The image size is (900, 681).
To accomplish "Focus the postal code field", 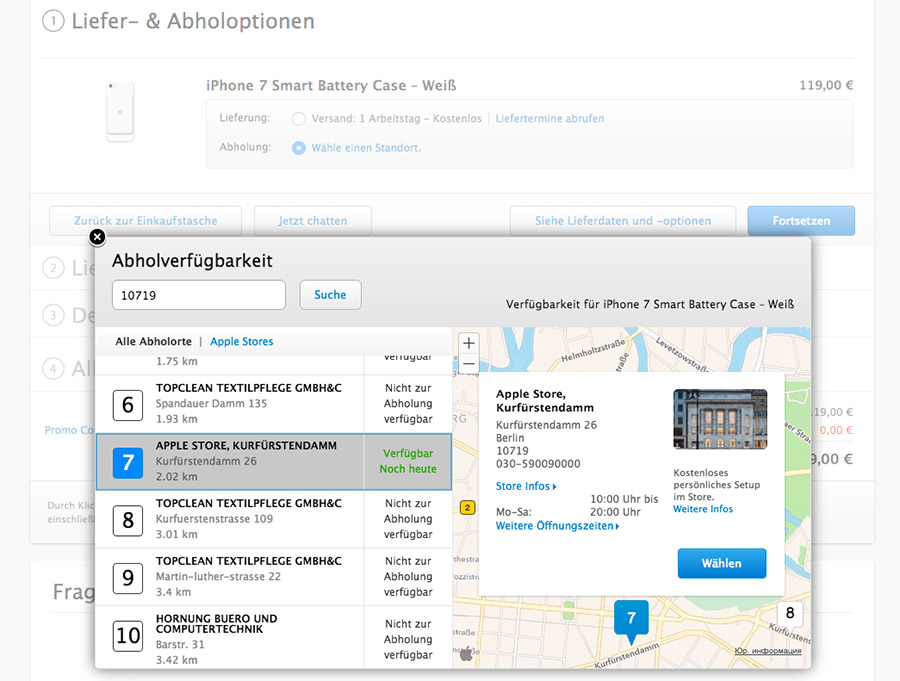I will (x=199, y=295).
